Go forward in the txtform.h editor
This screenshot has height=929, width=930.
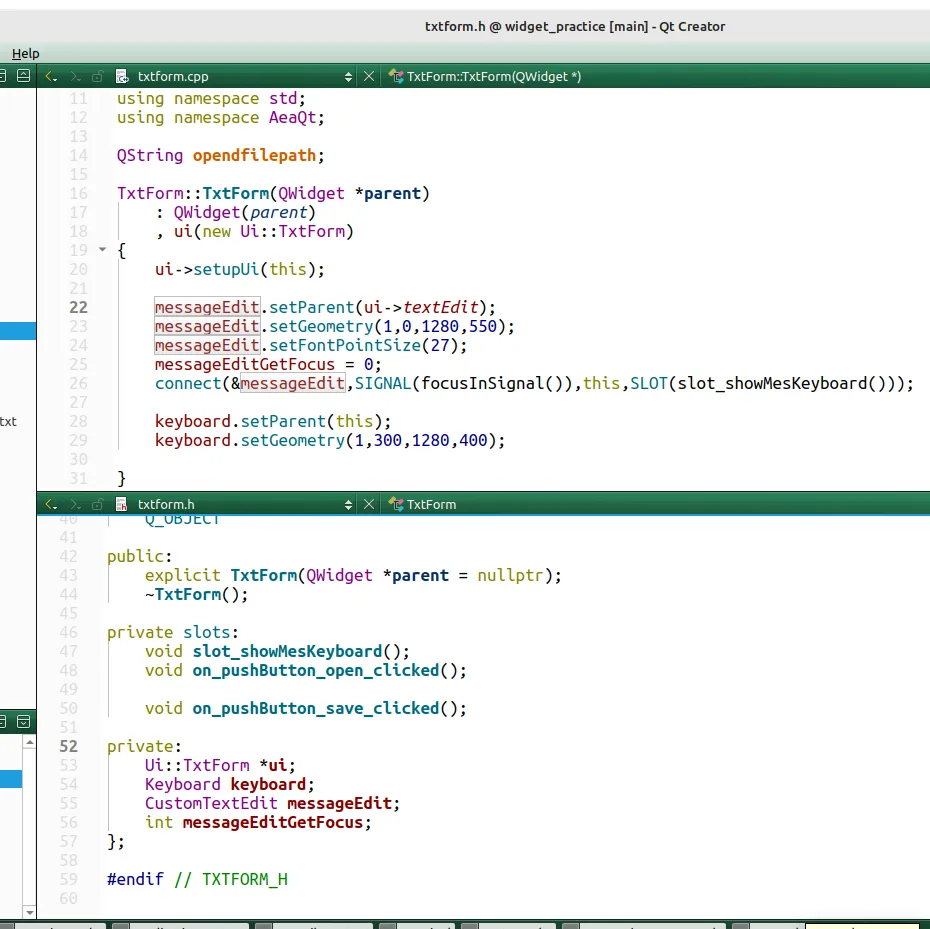(75, 505)
